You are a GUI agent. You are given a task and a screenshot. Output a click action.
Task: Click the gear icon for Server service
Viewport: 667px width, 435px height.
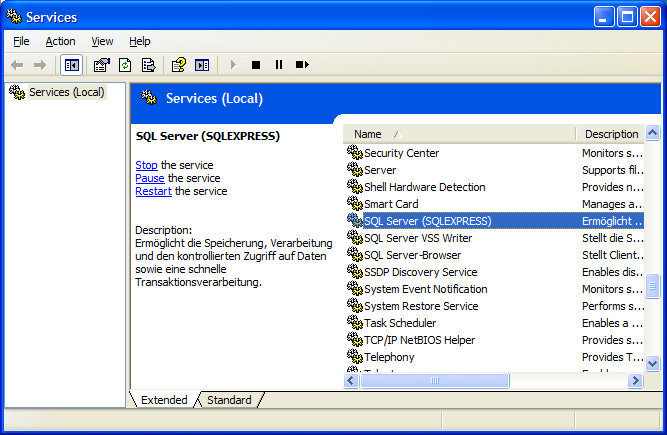354,169
